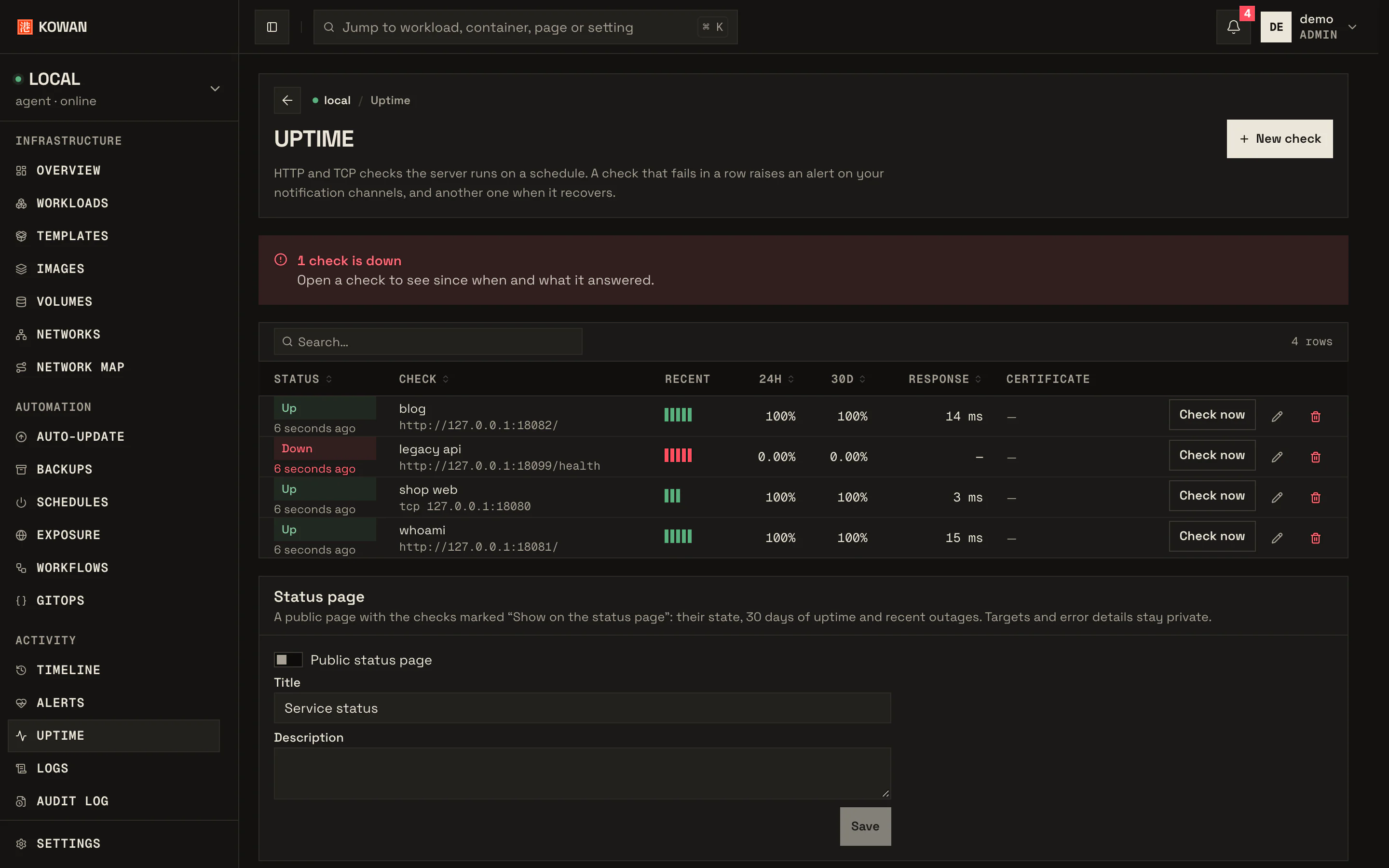Sort table by Status column
Image resolution: width=1389 pixels, height=868 pixels.
pos(303,379)
